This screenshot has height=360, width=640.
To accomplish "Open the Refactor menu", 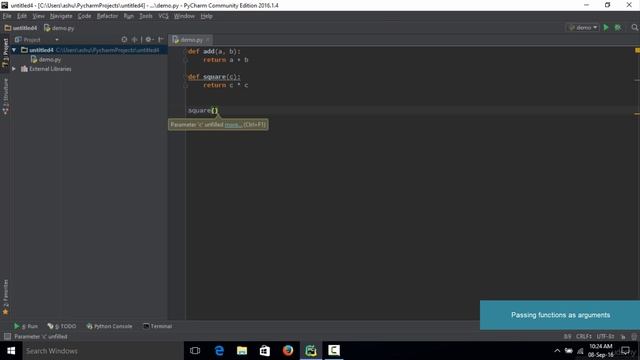I will [107, 16].
